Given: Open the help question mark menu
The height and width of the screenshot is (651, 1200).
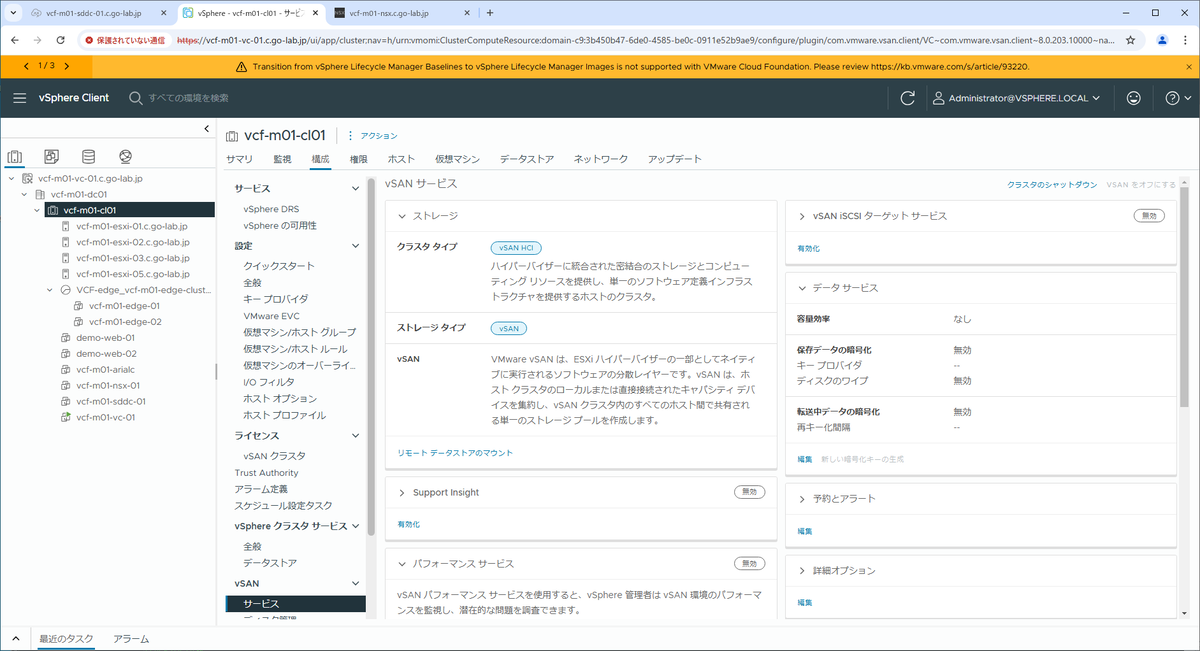Looking at the screenshot, I should pos(1179,98).
